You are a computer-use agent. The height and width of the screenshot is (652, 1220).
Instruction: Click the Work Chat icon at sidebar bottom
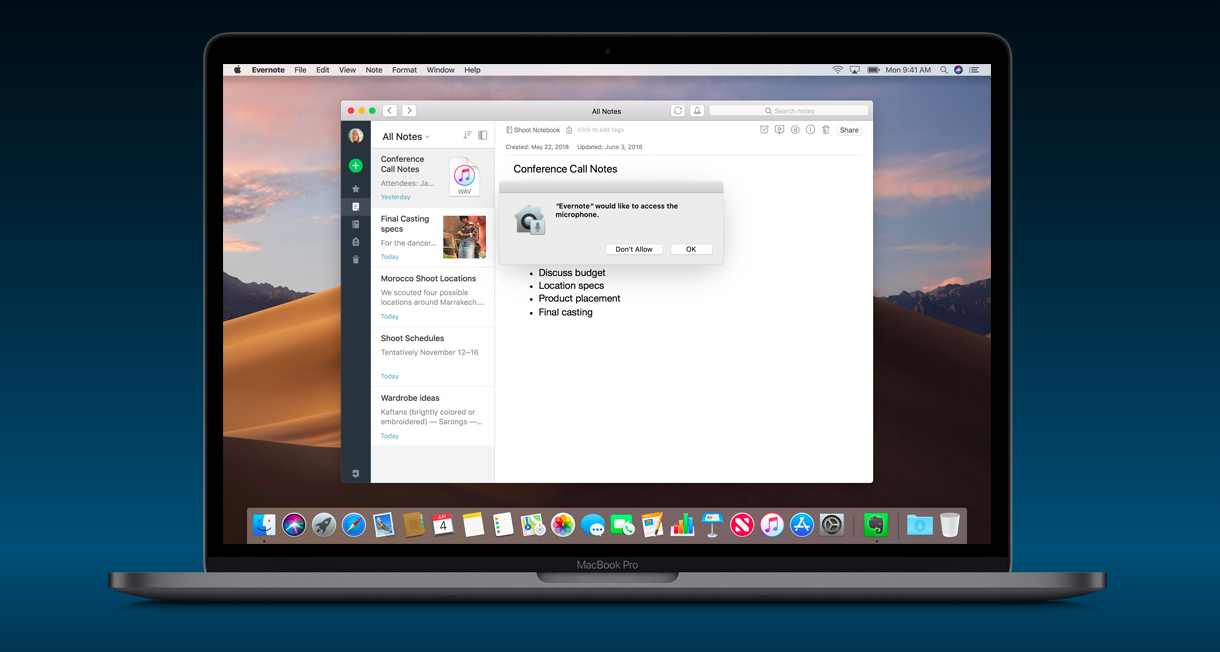(355, 473)
